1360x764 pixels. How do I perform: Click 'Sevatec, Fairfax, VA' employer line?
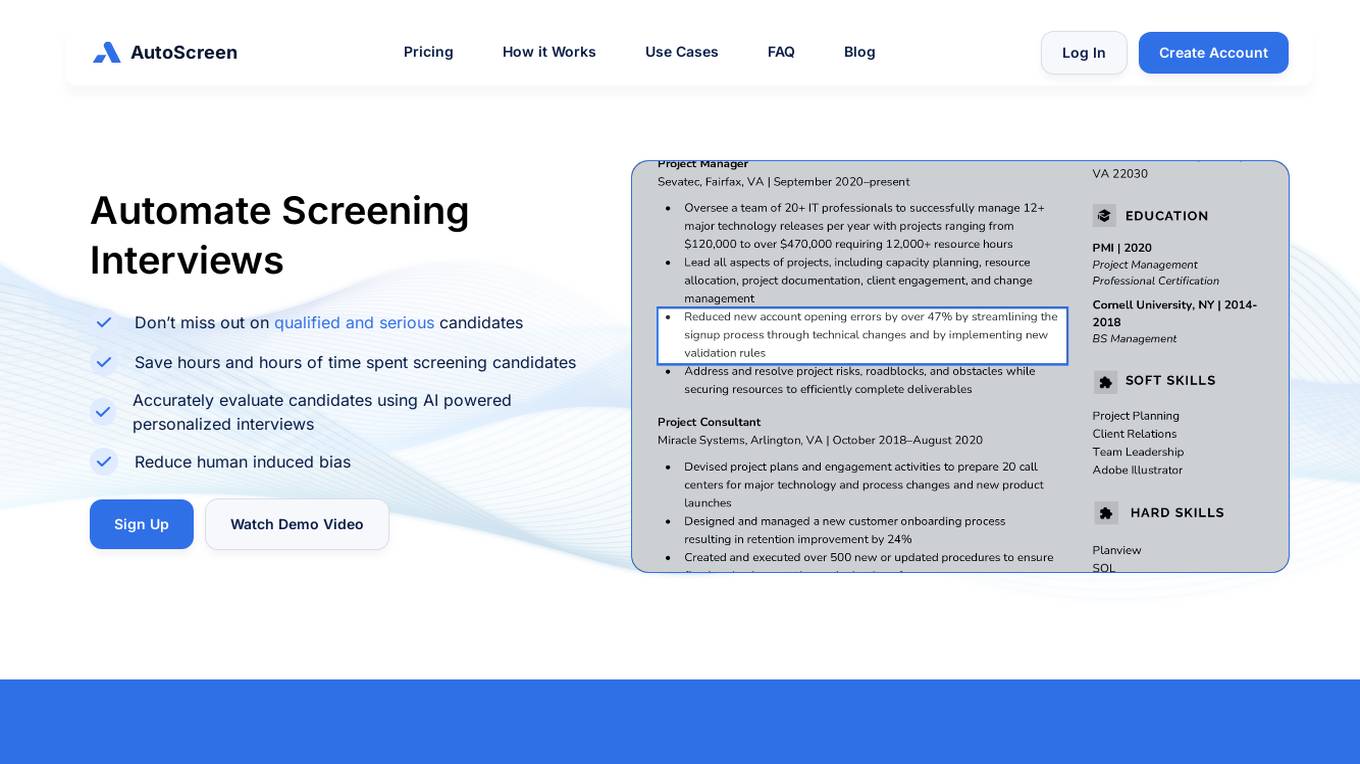tap(783, 182)
